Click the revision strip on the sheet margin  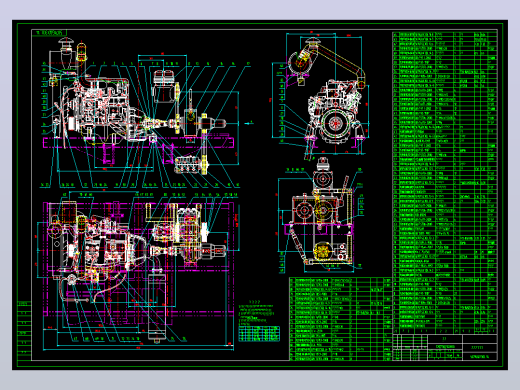pos(24,330)
